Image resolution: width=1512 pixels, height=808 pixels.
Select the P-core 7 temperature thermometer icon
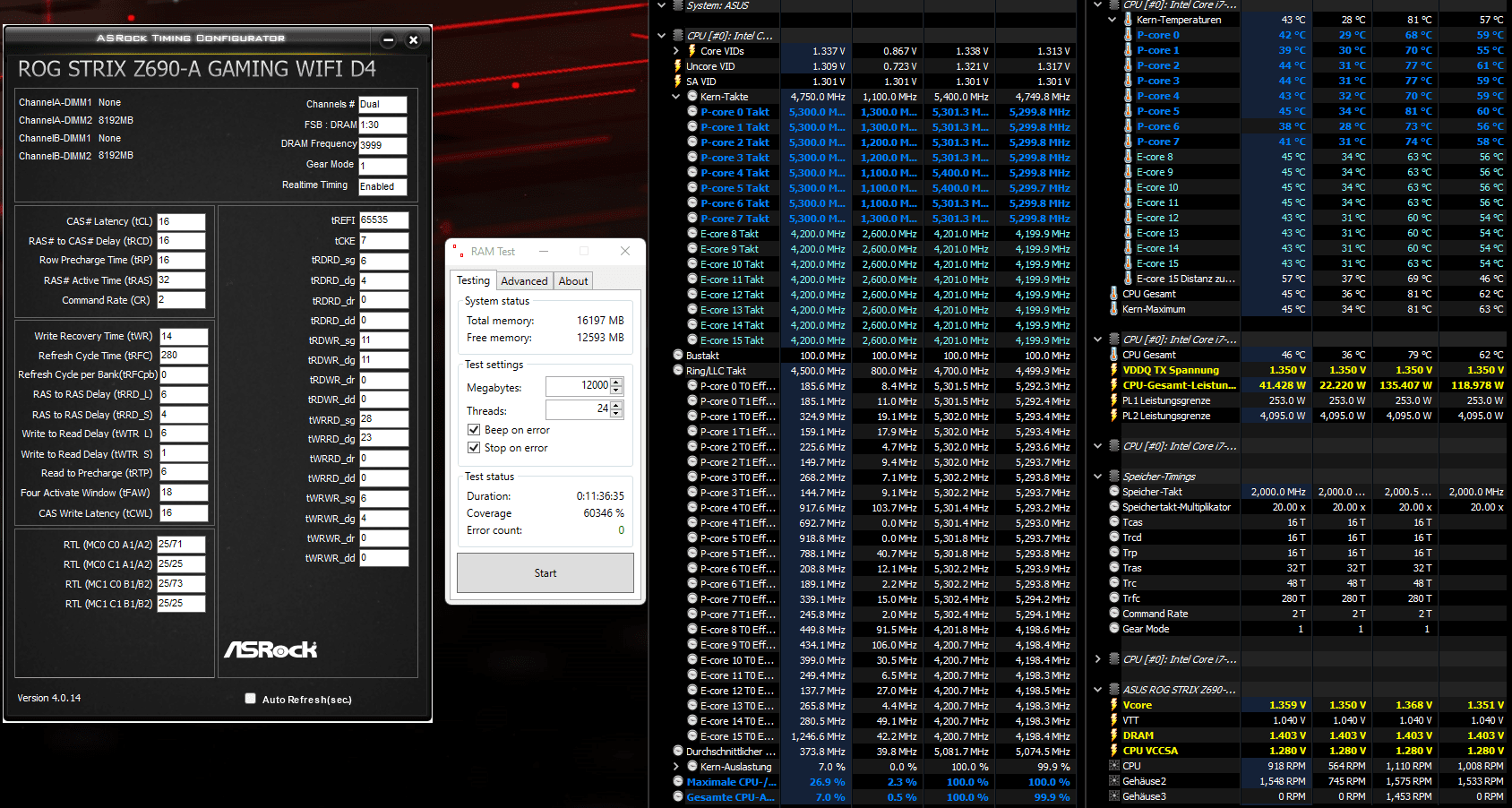[x=1128, y=142]
